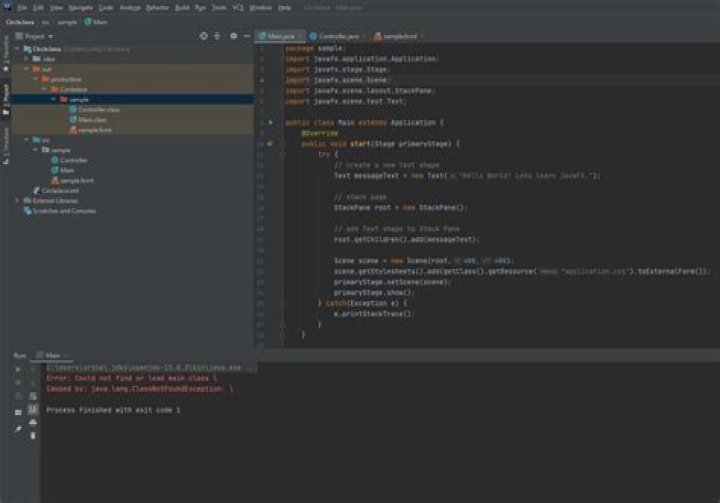Open the Tools menu
This screenshot has width=720, height=503.
coord(219,8)
